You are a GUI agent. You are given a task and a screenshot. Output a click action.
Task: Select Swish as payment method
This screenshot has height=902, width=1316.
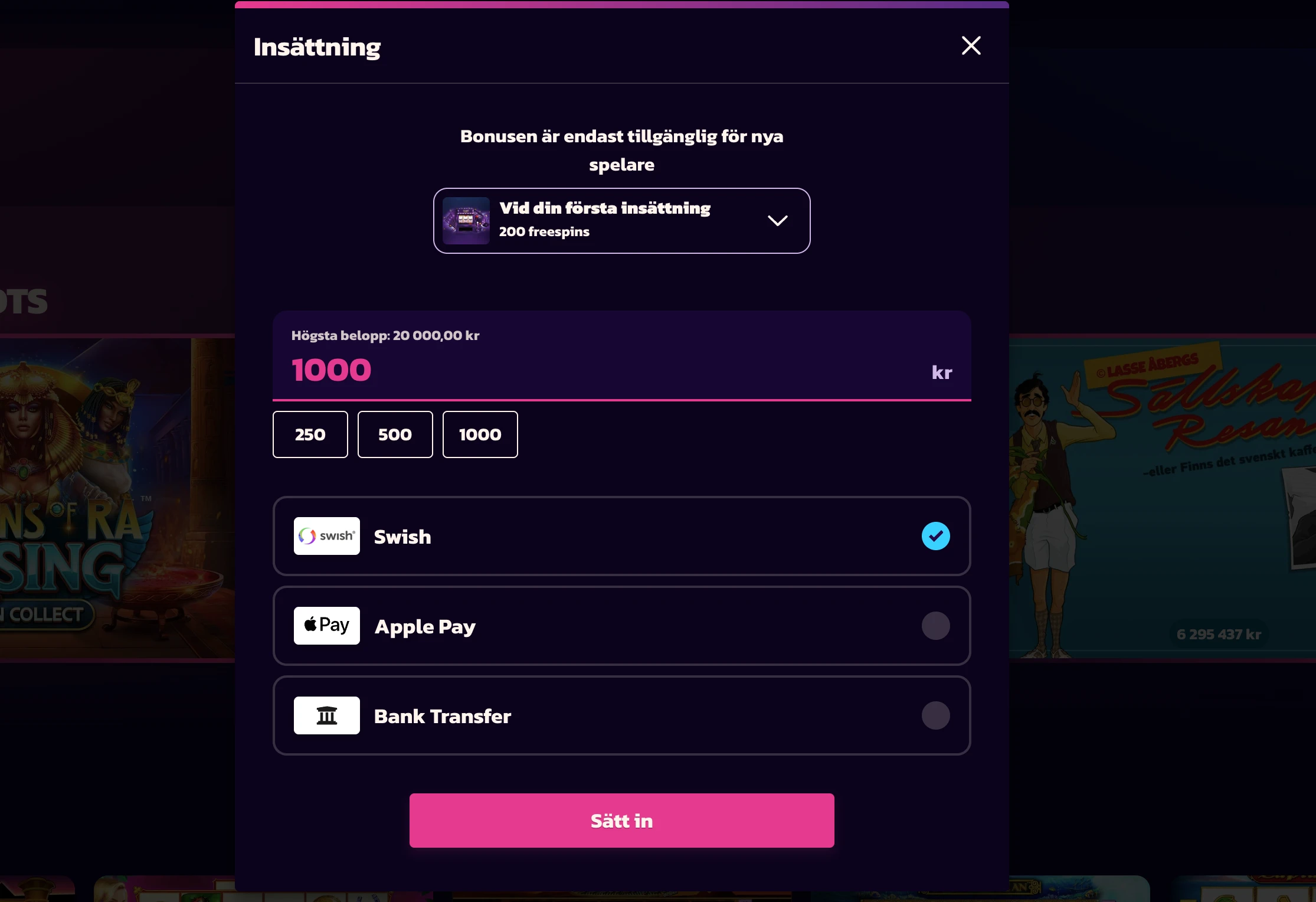tap(621, 536)
